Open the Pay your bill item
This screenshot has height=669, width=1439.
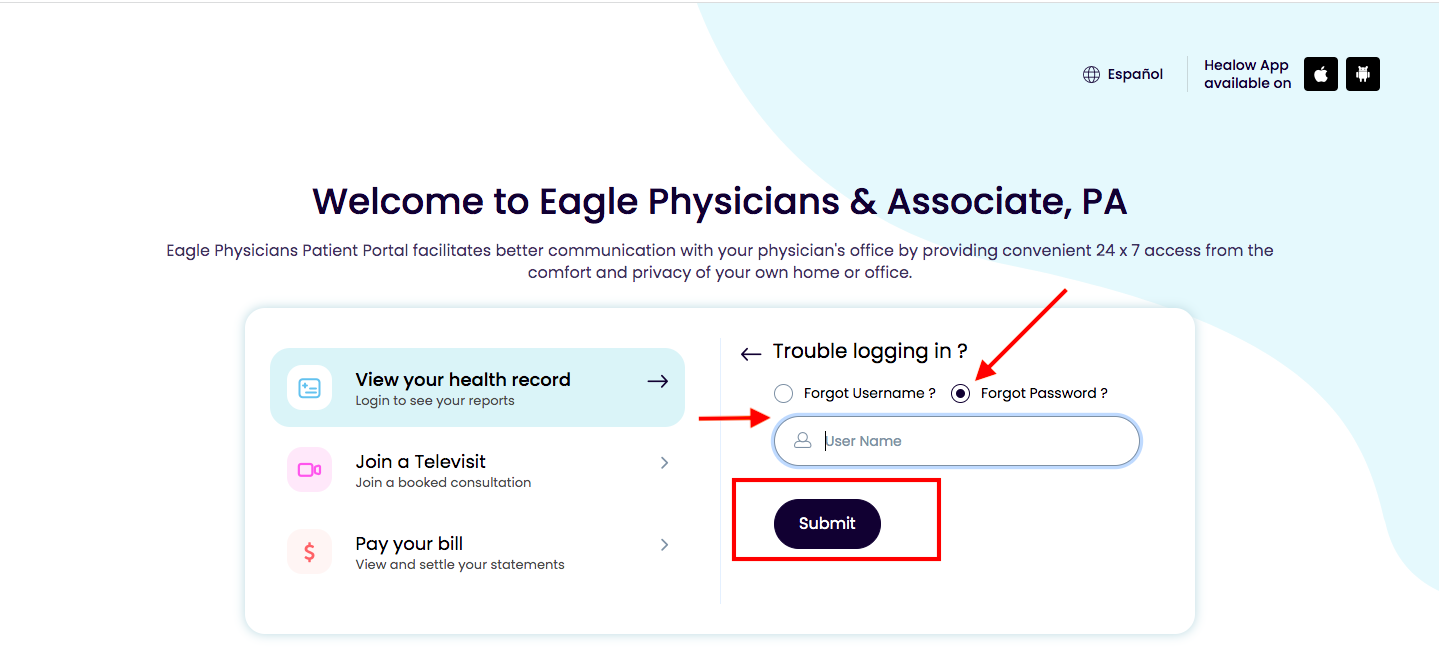(477, 552)
